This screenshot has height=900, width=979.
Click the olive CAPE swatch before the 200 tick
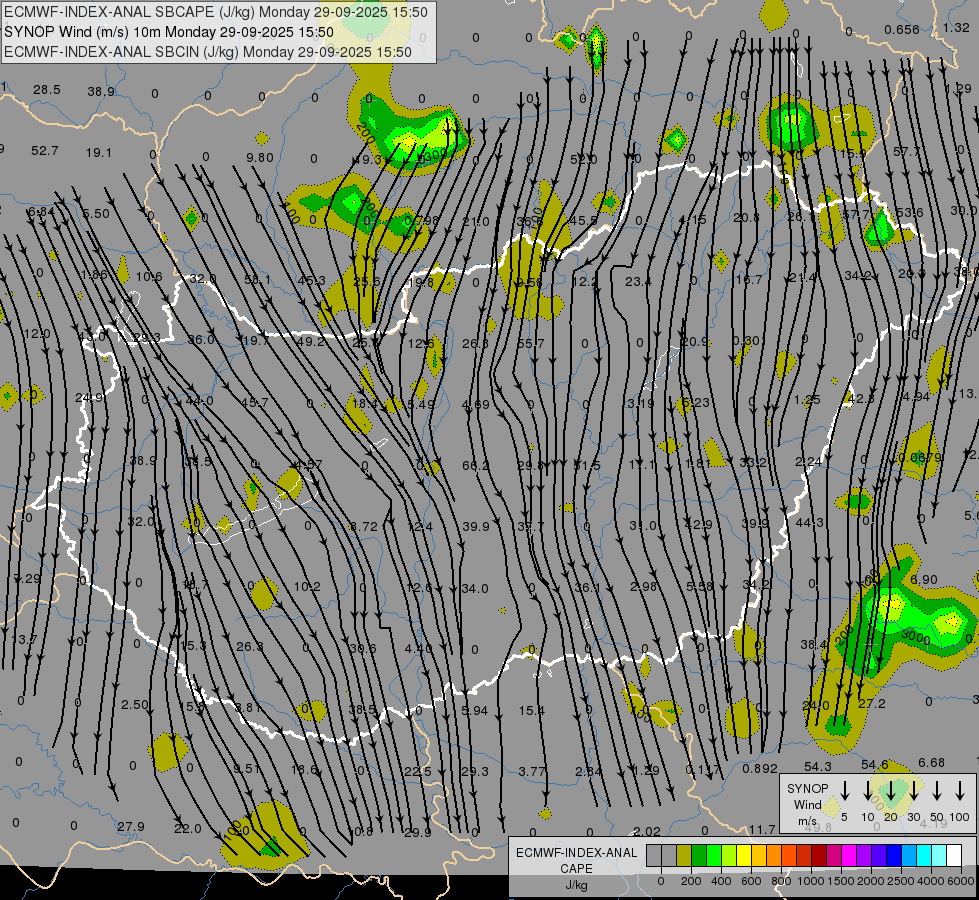coord(684,855)
